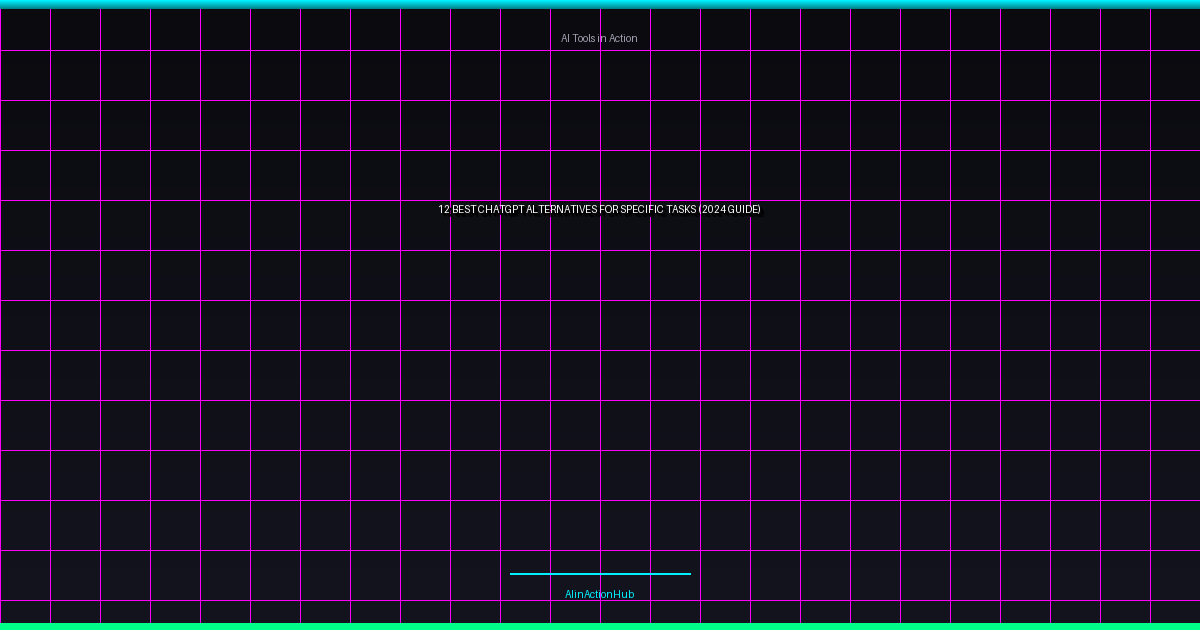Click "(2024 GUIDE)" at the headline's end
This screenshot has width=1200, height=630.
click(x=730, y=209)
